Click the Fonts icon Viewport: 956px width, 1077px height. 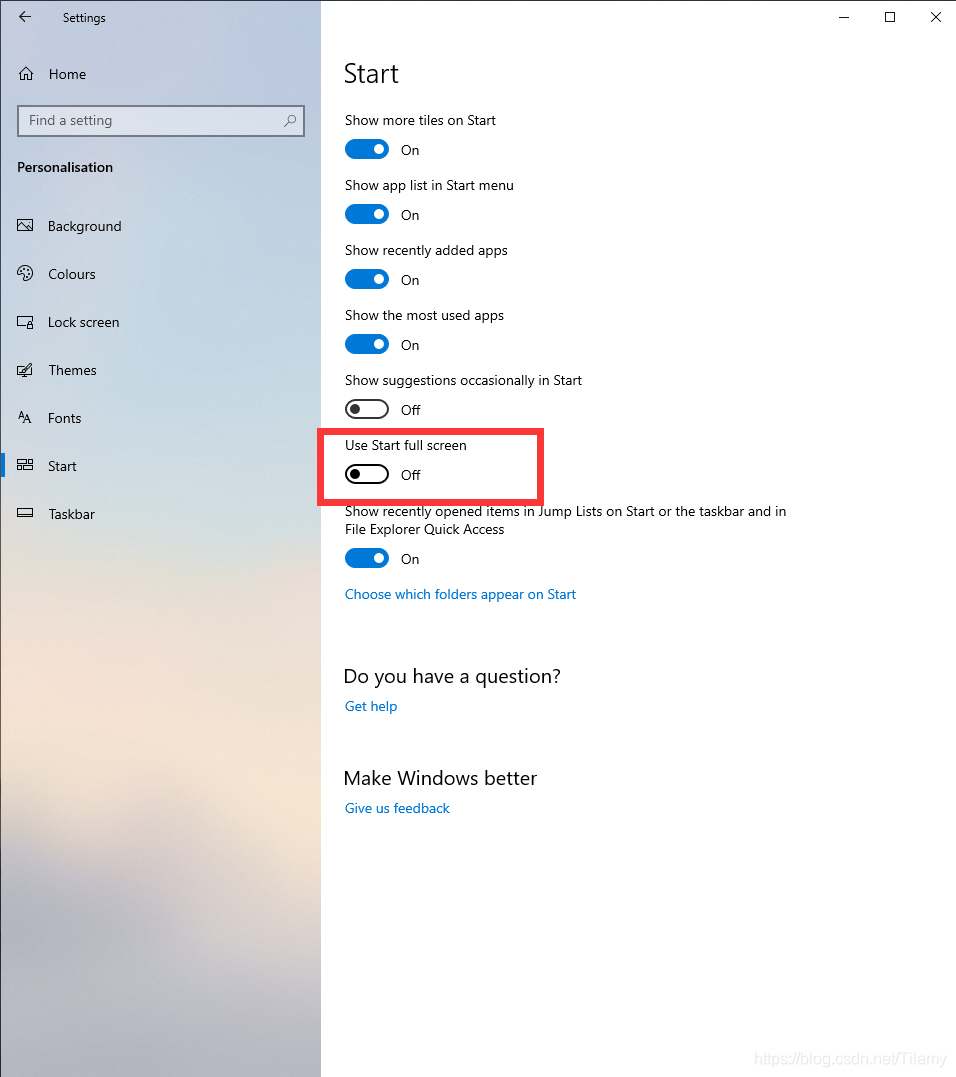pyautogui.click(x=25, y=418)
